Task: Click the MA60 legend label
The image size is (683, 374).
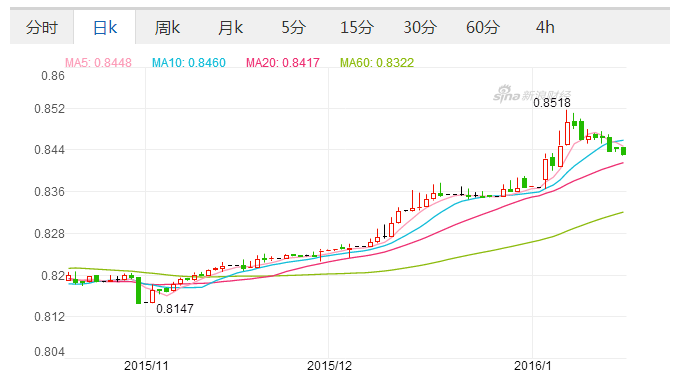Action: [x=377, y=63]
